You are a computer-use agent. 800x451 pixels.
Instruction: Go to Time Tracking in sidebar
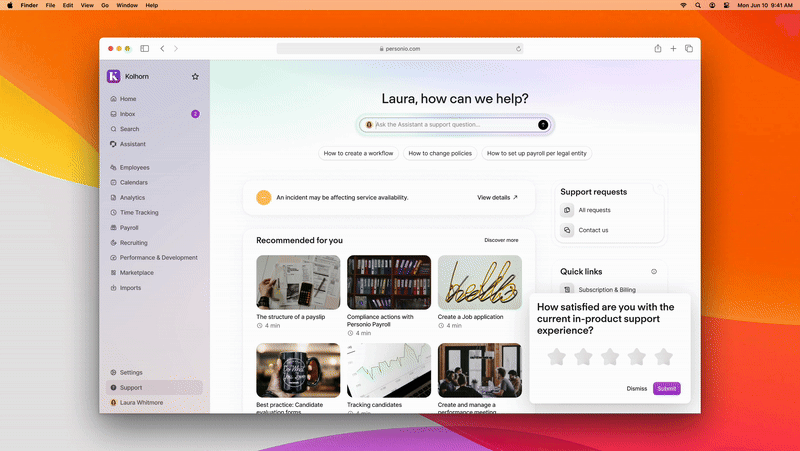(139, 212)
